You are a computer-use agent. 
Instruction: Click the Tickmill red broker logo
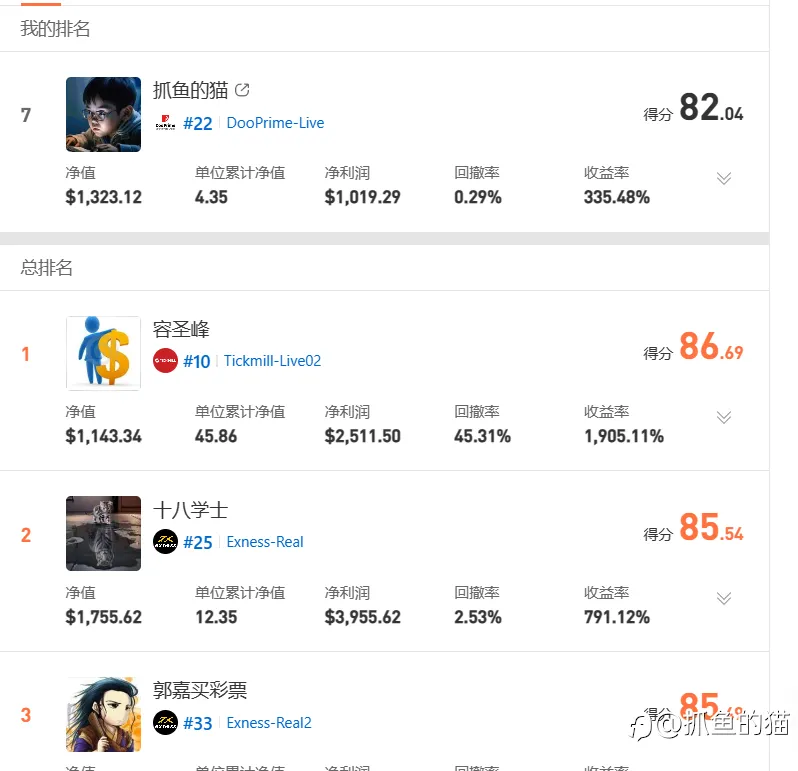point(165,360)
